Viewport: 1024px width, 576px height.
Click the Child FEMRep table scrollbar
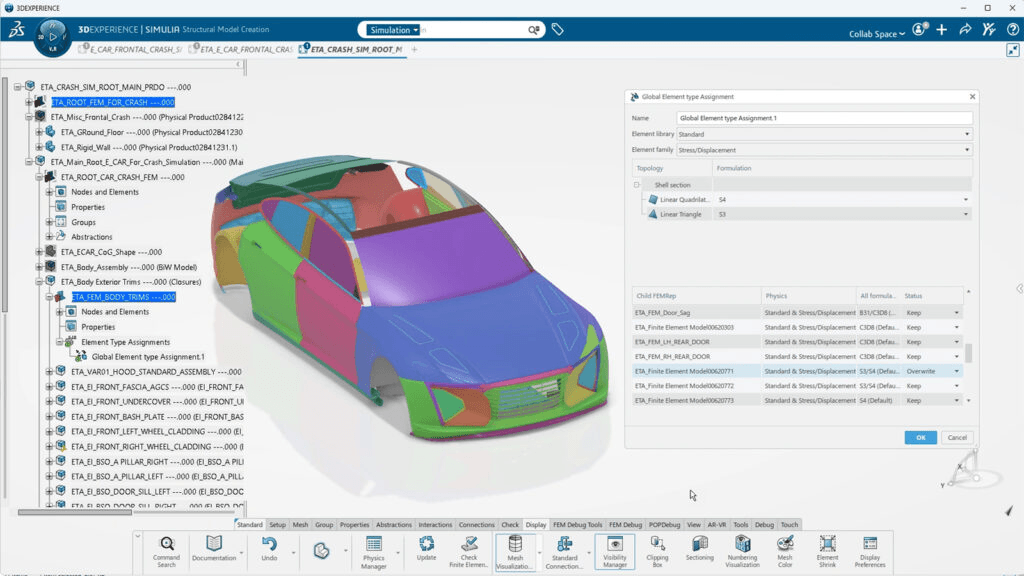click(x=968, y=354)
